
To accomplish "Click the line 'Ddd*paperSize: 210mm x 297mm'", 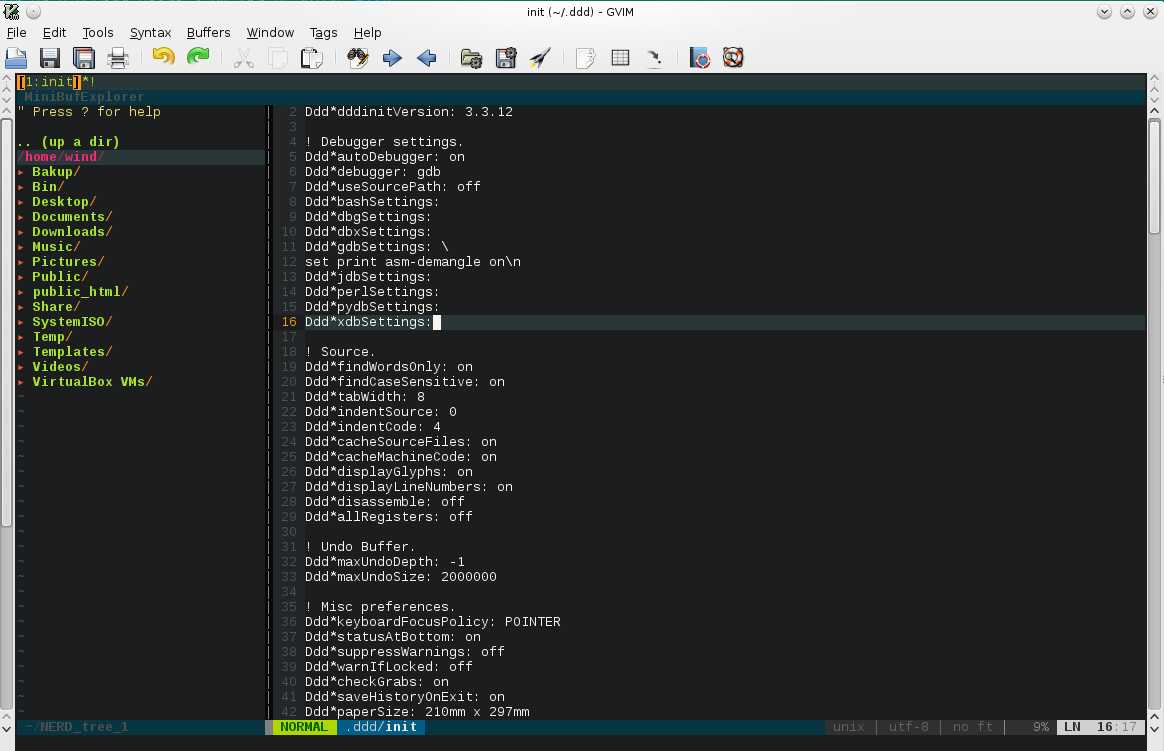I will pos(417,712).
